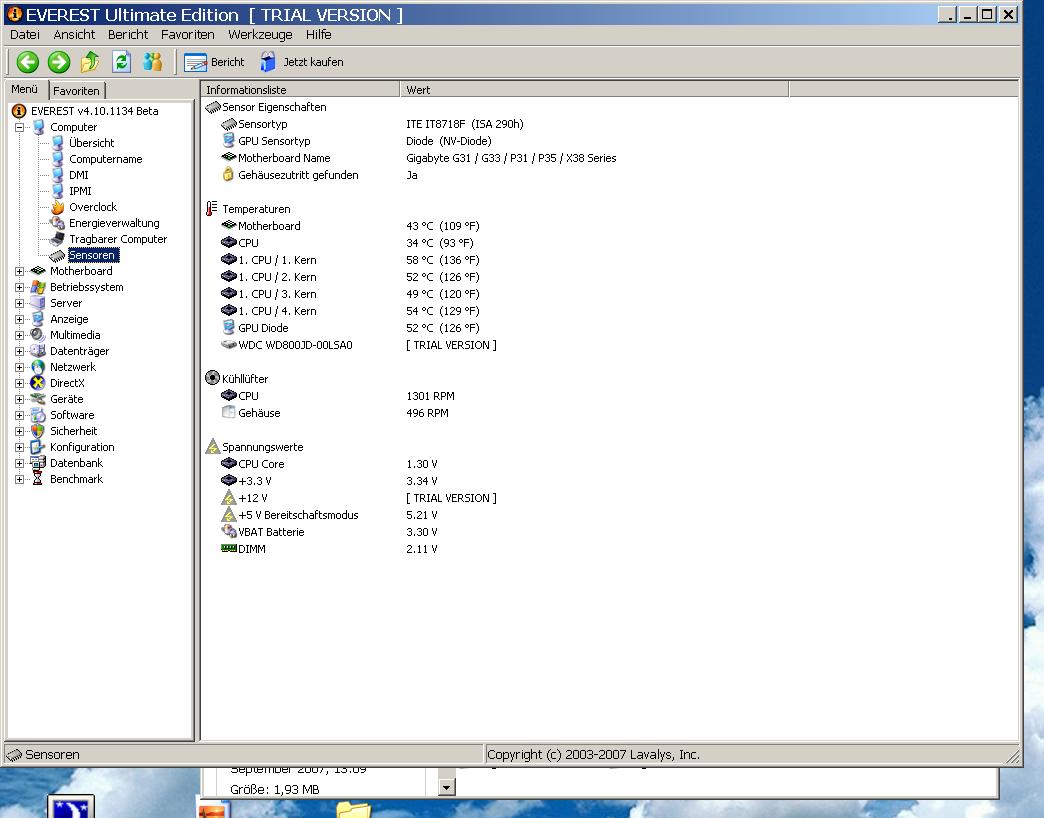Click the Jetzt kaufen toolbar button
The height and width of the screenshot is (818, 1044).
click(302, 62)
